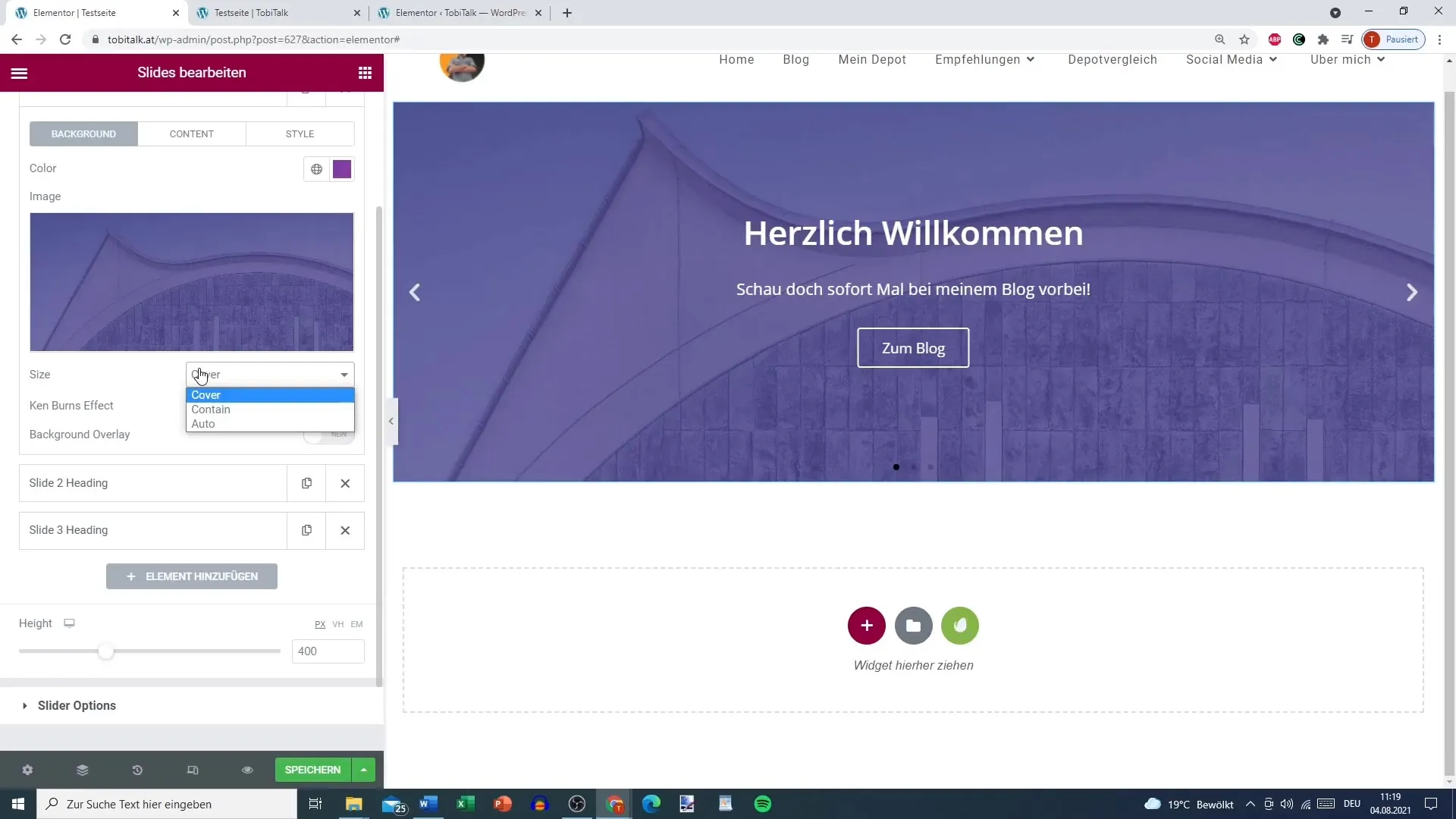This screenshot has width=1456, height=819.
Task: Open Elementor page settings gear
Action: tap(27, 770)
